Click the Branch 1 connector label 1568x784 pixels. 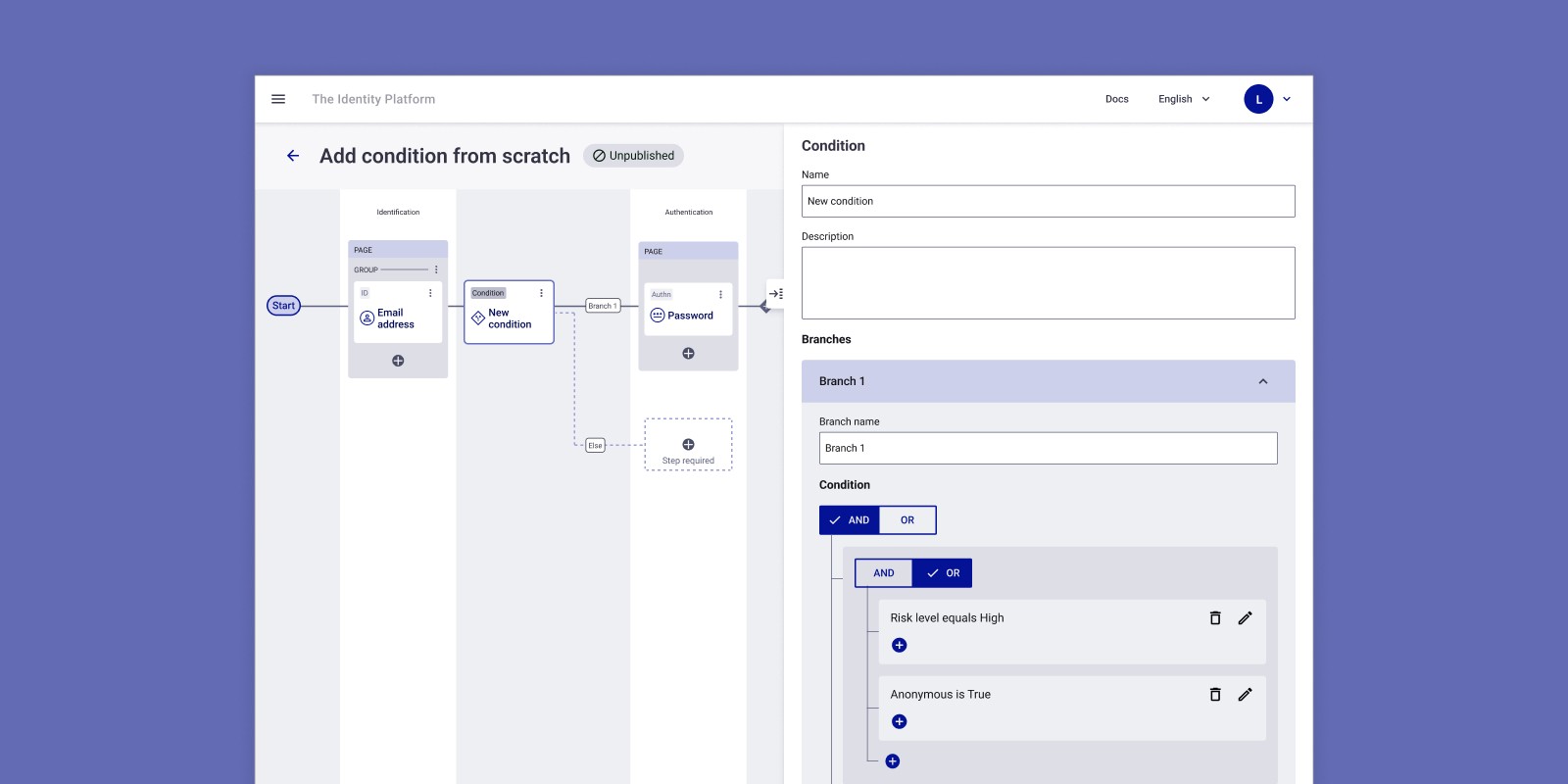coord(603,306)
